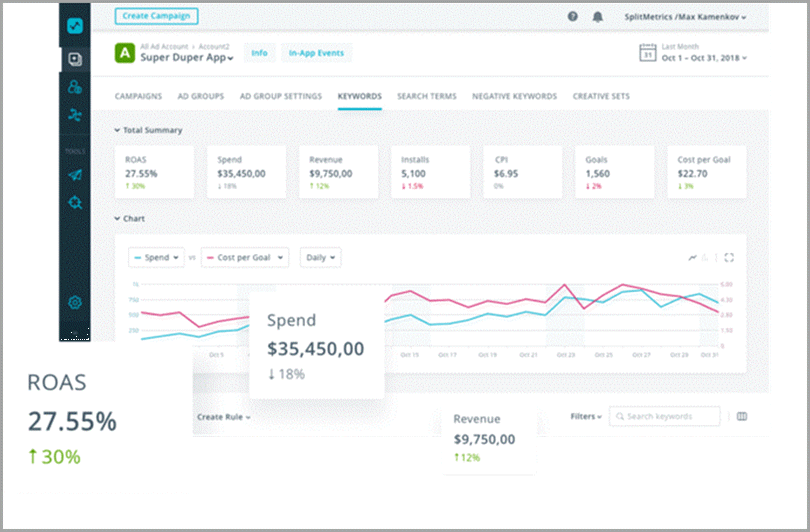Click the green Super Duper App icon

pos(125,54)
